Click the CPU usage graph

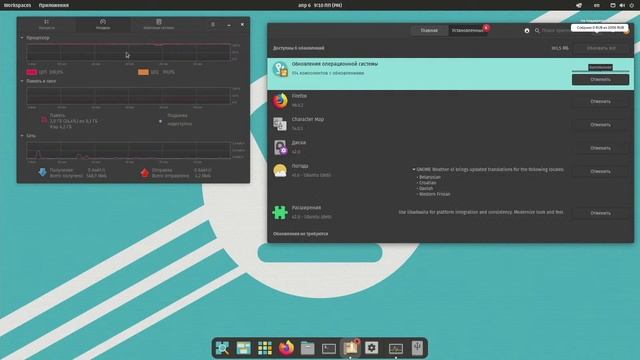point(129,52)
